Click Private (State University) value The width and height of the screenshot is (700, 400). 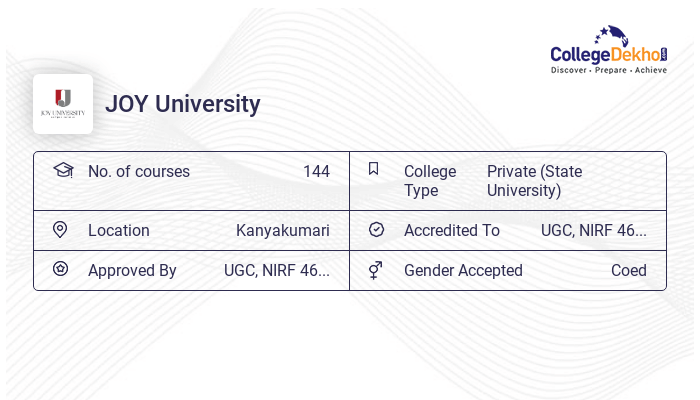coord(534,180)
